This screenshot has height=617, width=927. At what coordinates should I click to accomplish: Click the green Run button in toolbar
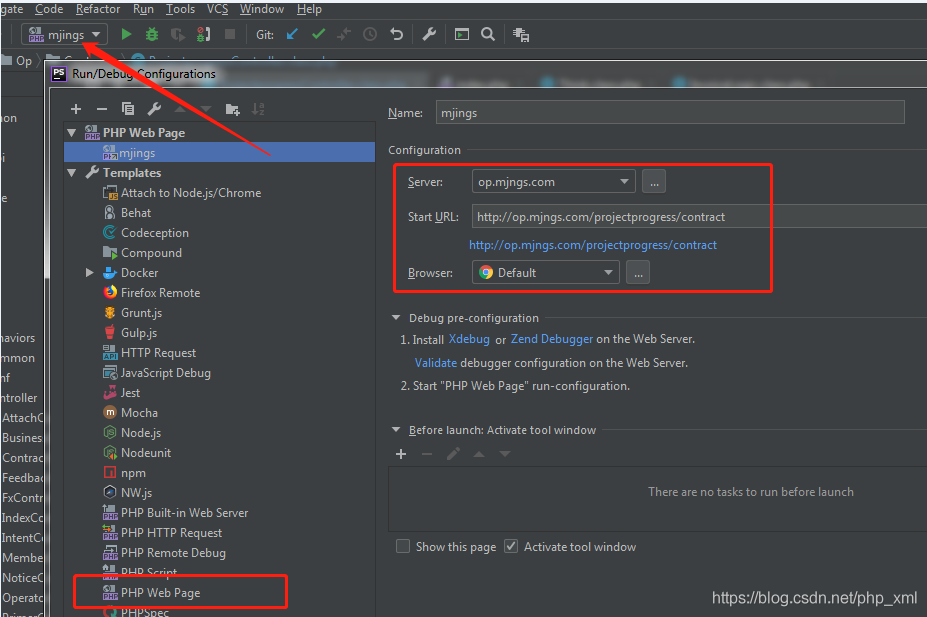[126, 34]
